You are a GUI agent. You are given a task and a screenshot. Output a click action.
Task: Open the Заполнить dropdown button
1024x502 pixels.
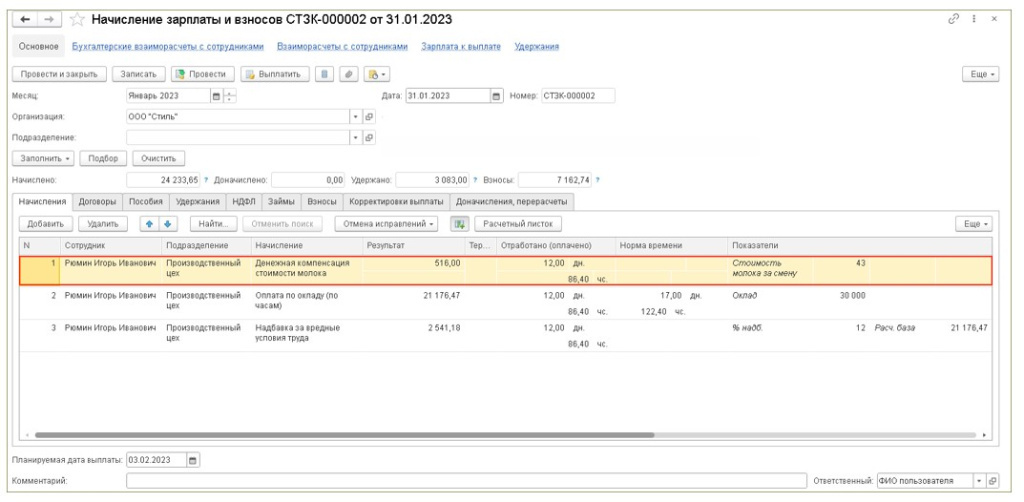[43, 158]
